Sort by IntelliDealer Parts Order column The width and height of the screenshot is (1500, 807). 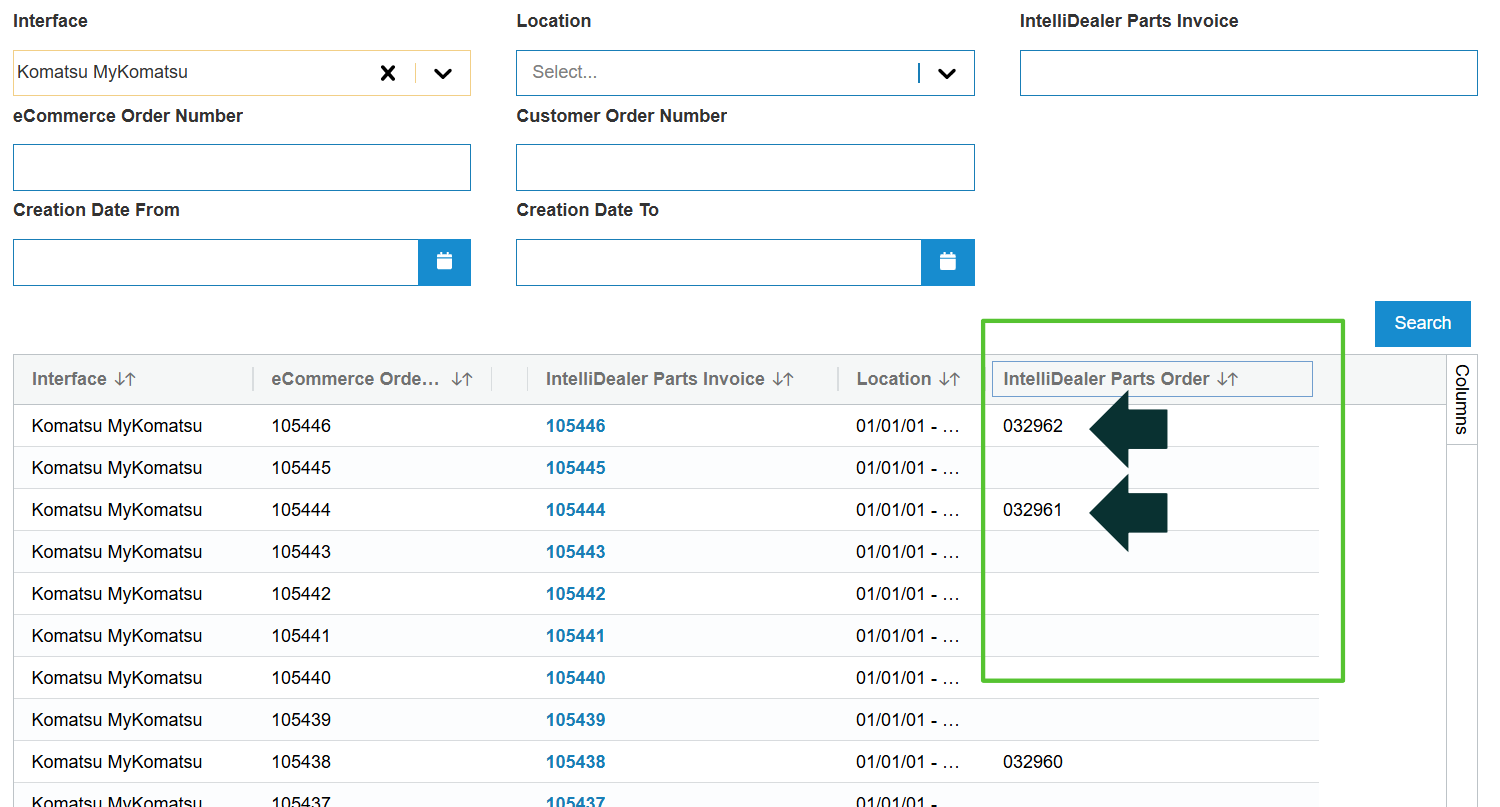1121,379
